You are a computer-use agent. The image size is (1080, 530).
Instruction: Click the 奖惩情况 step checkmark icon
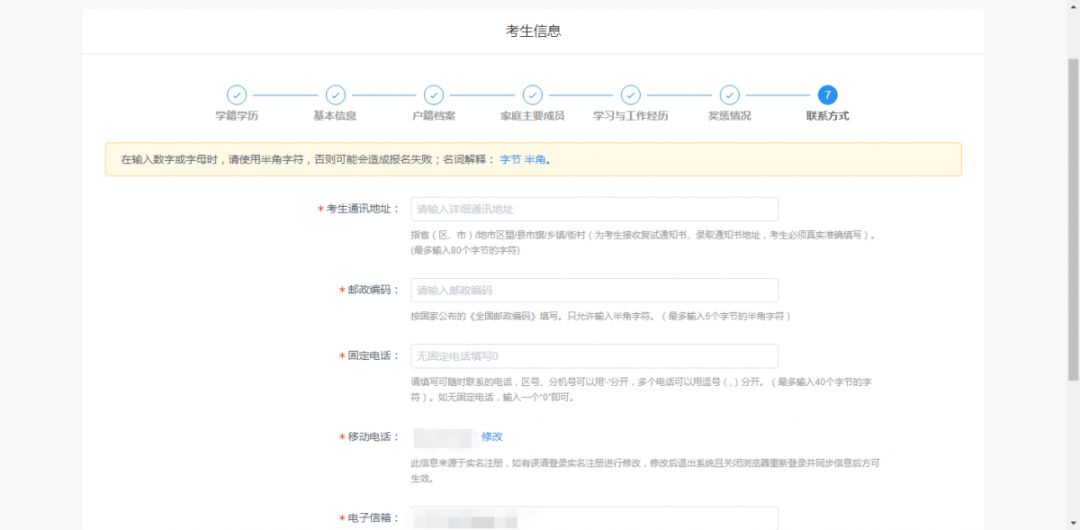(x=729, y=95)
